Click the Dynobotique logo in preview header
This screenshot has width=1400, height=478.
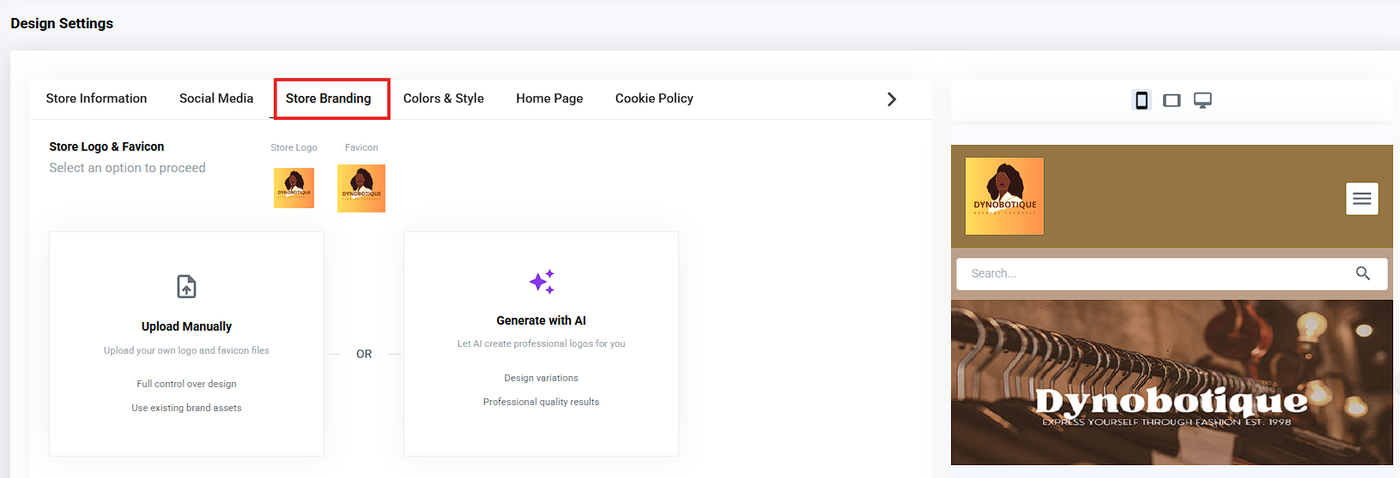click(1004, 196)
